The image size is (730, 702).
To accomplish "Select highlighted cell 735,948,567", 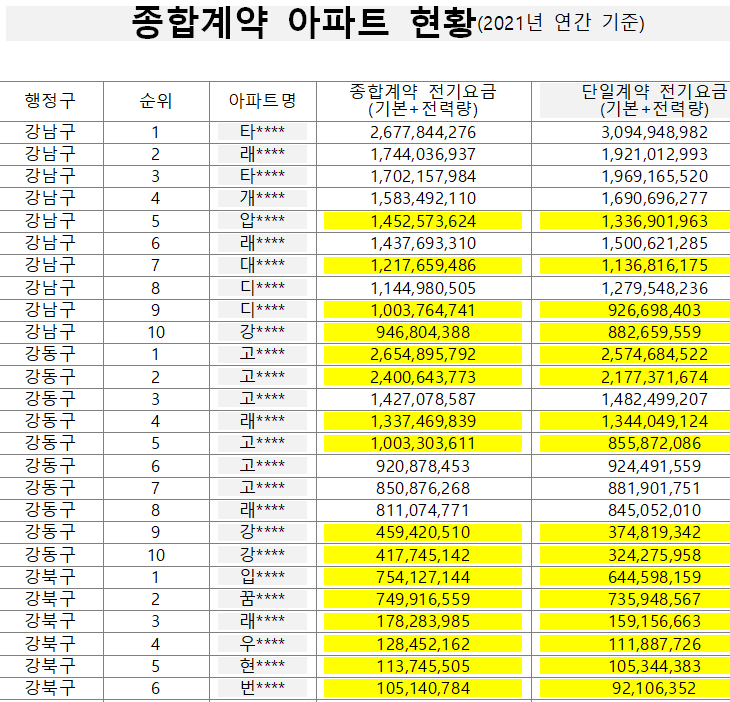I will tap(635, 600).
